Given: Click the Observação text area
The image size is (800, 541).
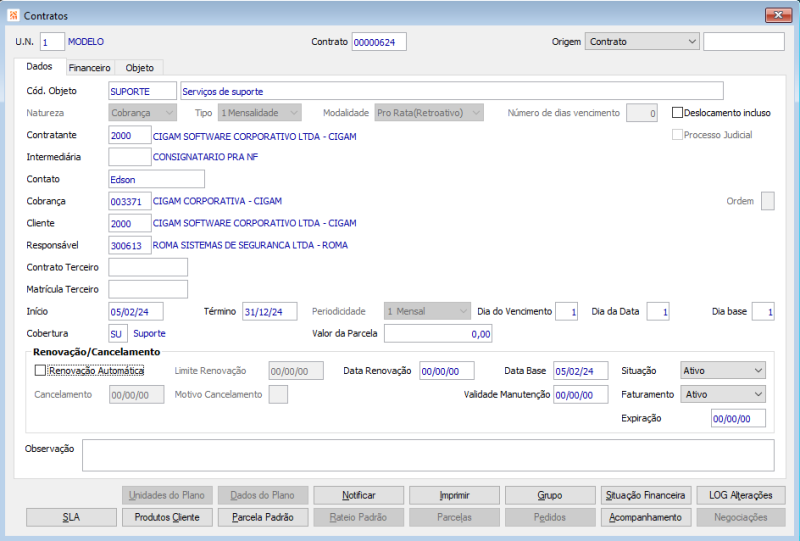Looking at the screenshot, I should (x=428, y=455).
